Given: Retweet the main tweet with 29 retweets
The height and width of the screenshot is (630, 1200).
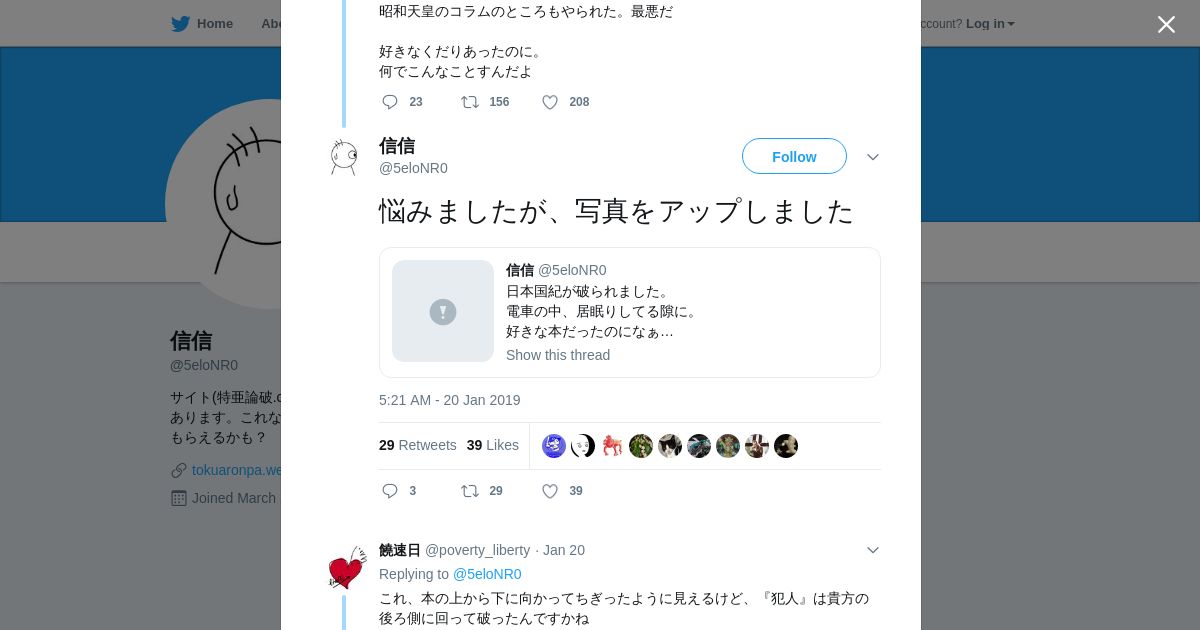Looking at the screenshot, I should [469, 491].
